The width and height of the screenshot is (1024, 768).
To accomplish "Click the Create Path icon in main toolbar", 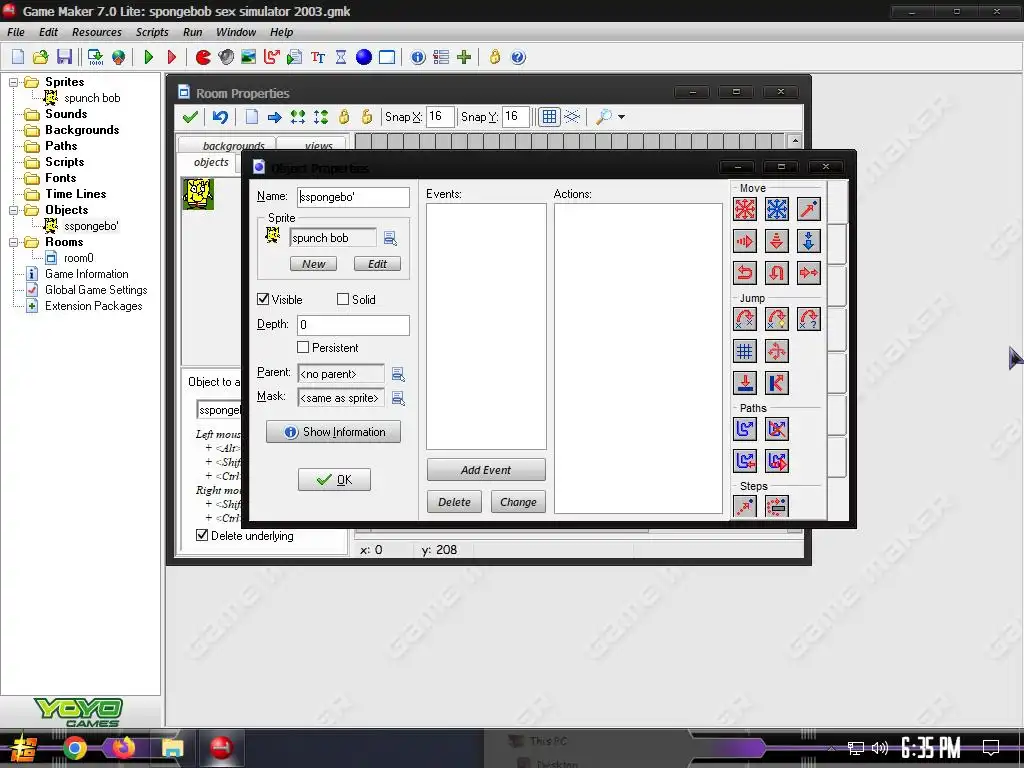I will [272, 57].
